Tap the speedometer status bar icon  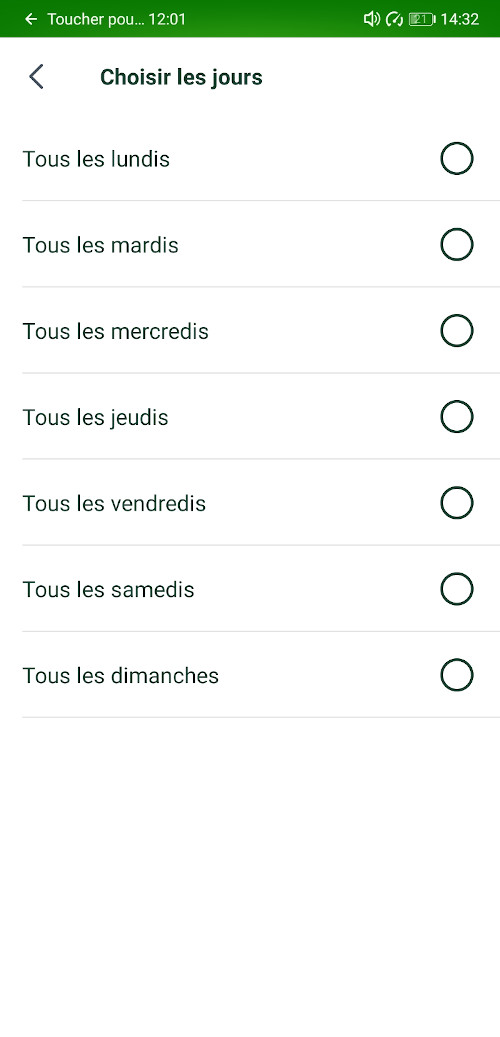(x=394, y=19)
